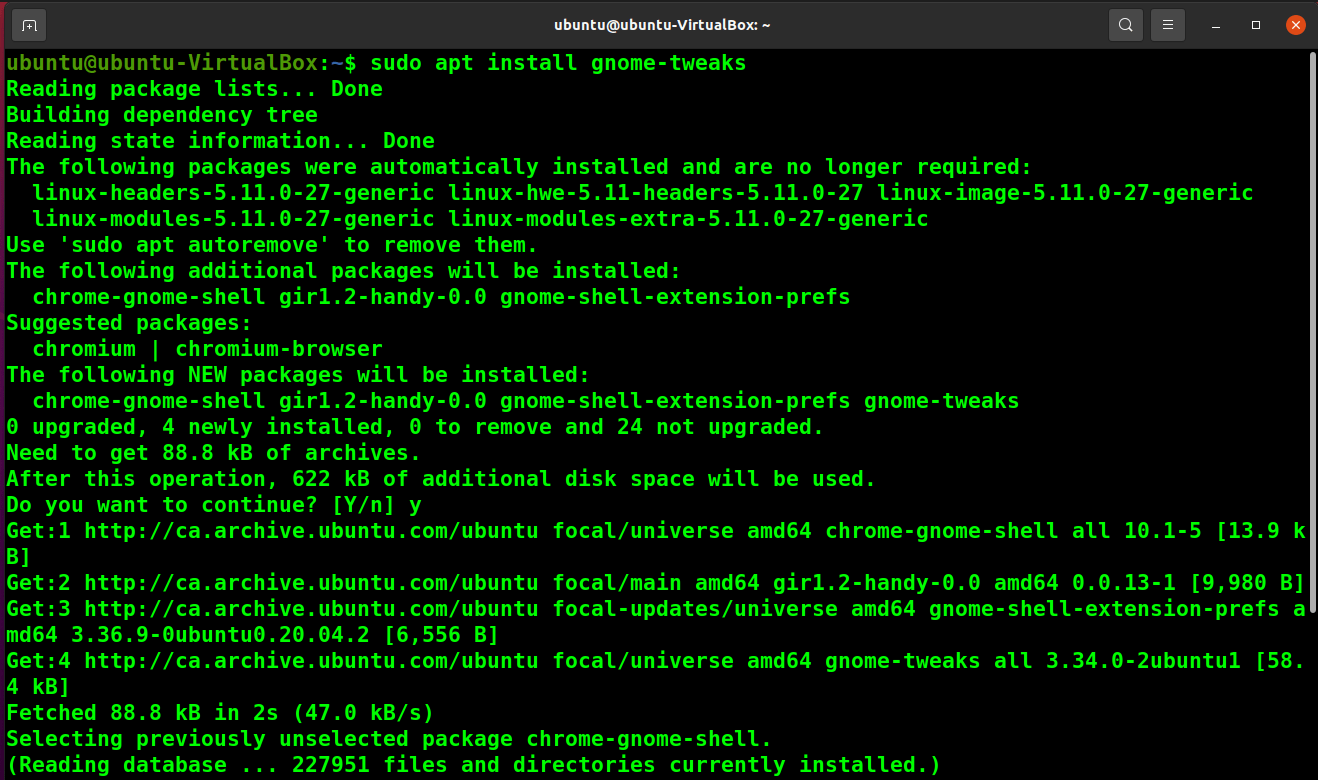Click the Get:1 archive.ubuntu.com URL
The height and width of the screenshot is (780, 1318).
tap(312, 531)
